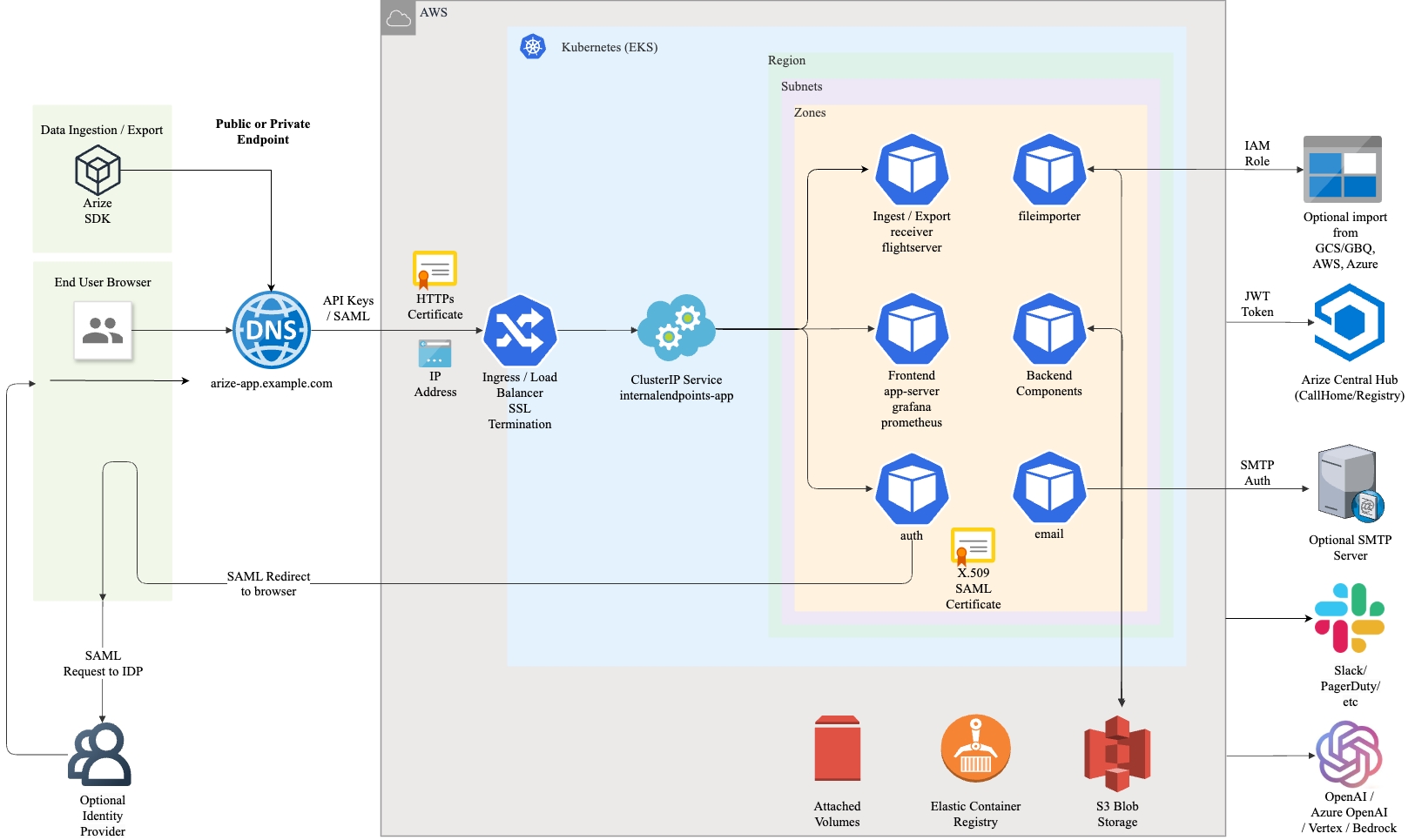Select the DNS globe icon
This screenshot has height=840, width=1415.
272,330
